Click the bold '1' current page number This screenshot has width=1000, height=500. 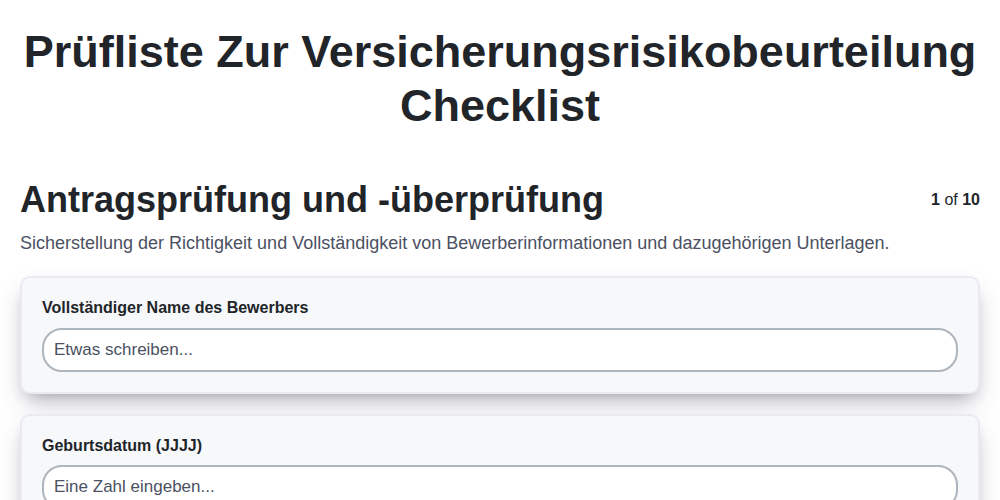(935, 200)
